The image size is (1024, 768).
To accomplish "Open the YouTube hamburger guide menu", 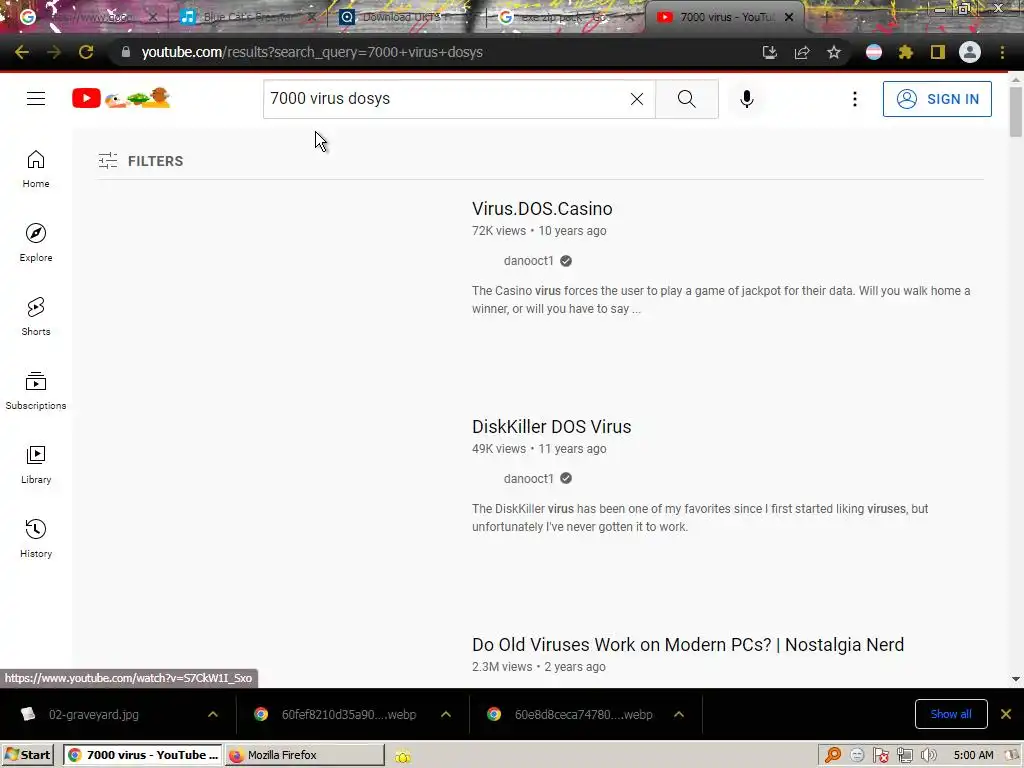I will (36, 99).
